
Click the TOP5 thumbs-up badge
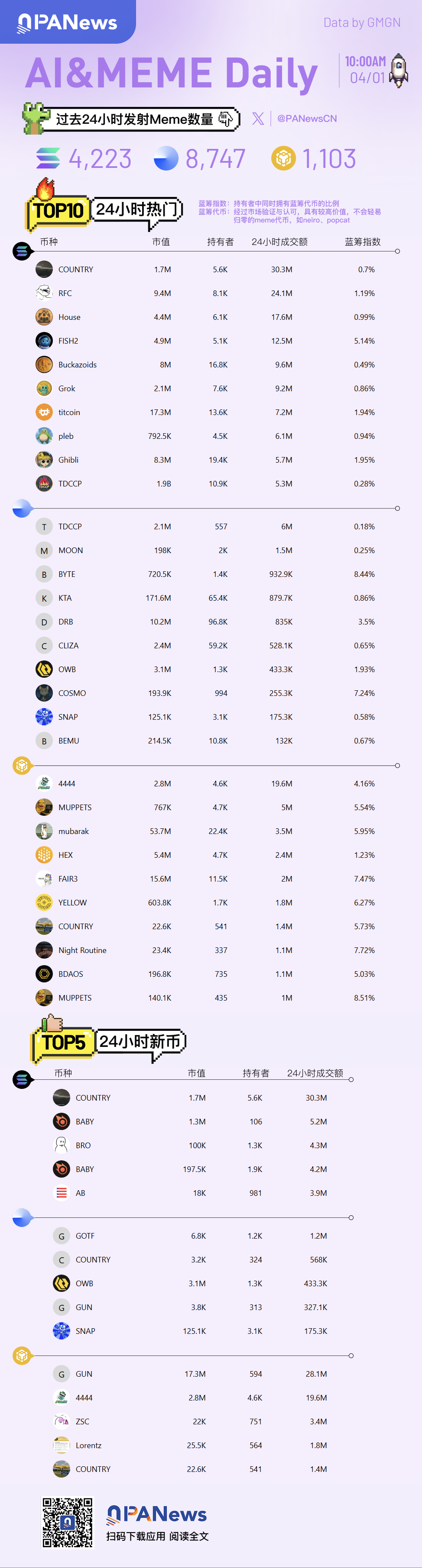pyautogui.click(x=63, y=1040)
